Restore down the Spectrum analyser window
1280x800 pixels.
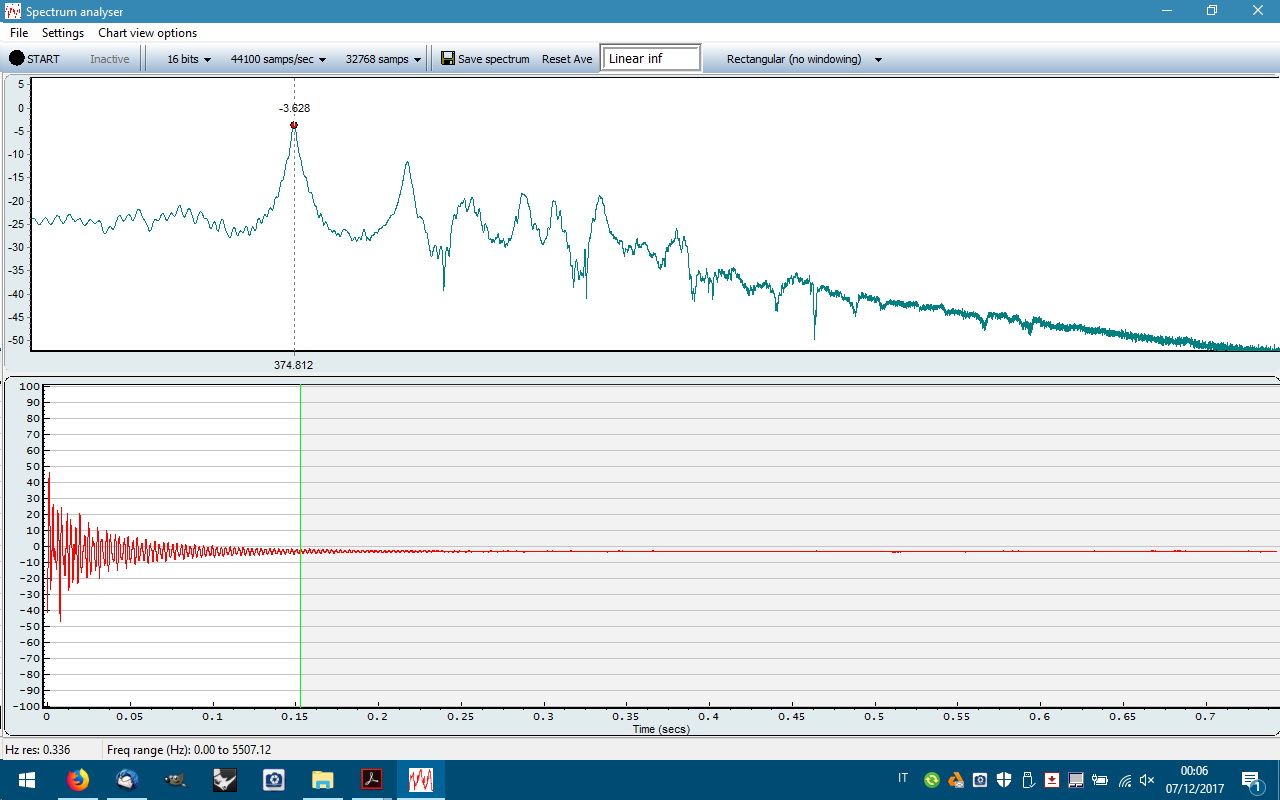coord(1212,11)
